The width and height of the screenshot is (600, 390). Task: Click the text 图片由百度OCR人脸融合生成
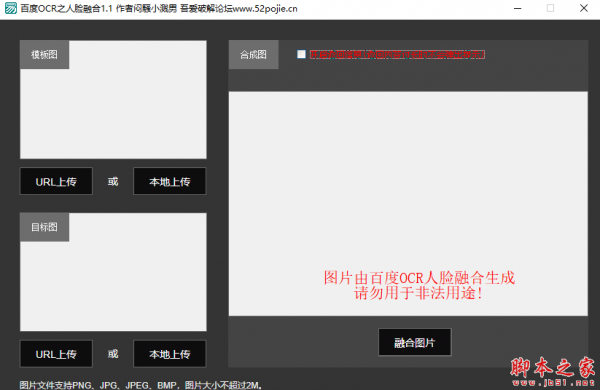pyautogui.click(x=419, y=278)
